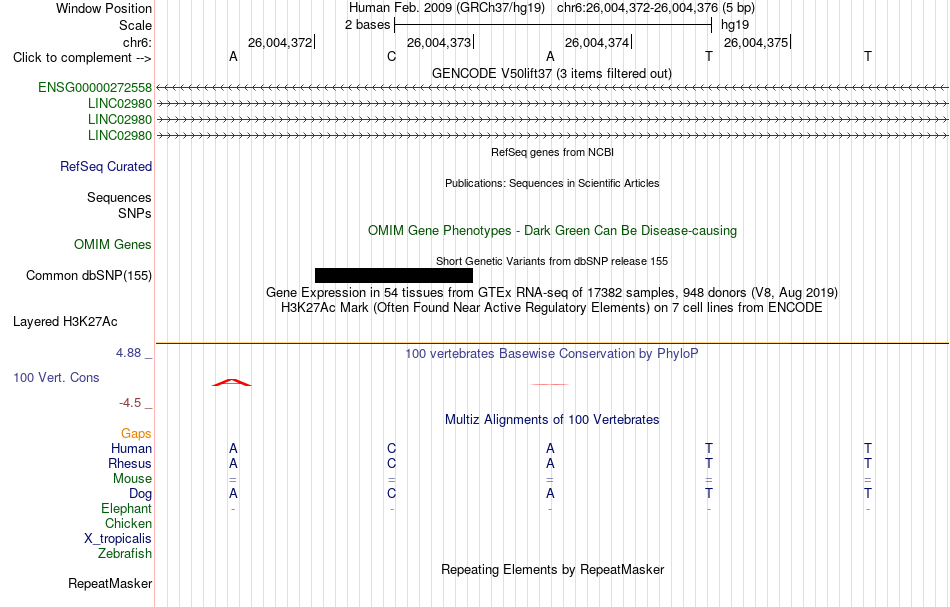950x607 pixels.
Task: Click the 'RefSeq genes from NCBI' title
Action: (552, 152)
